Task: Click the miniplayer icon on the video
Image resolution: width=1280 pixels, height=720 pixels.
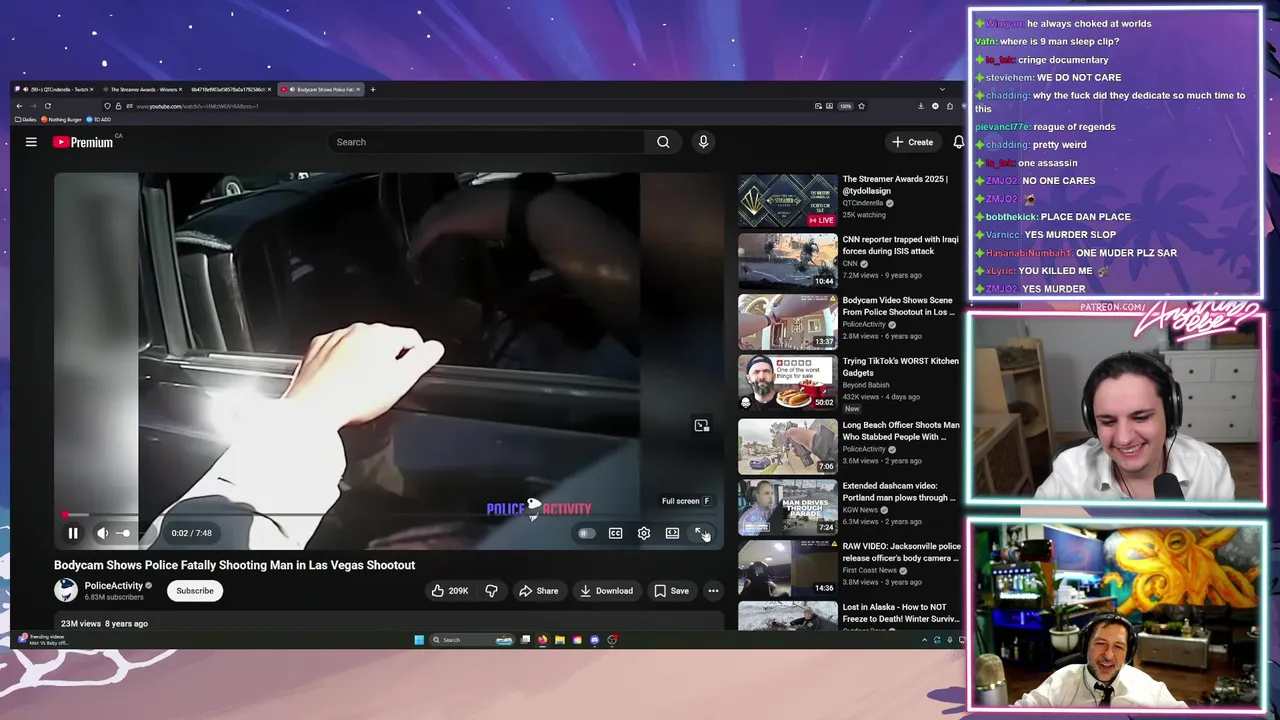Action: tap(702, 426)
